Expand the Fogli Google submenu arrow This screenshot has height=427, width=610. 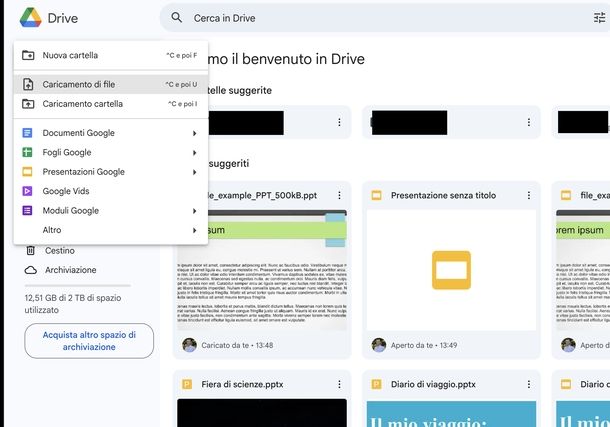(195, 153)
